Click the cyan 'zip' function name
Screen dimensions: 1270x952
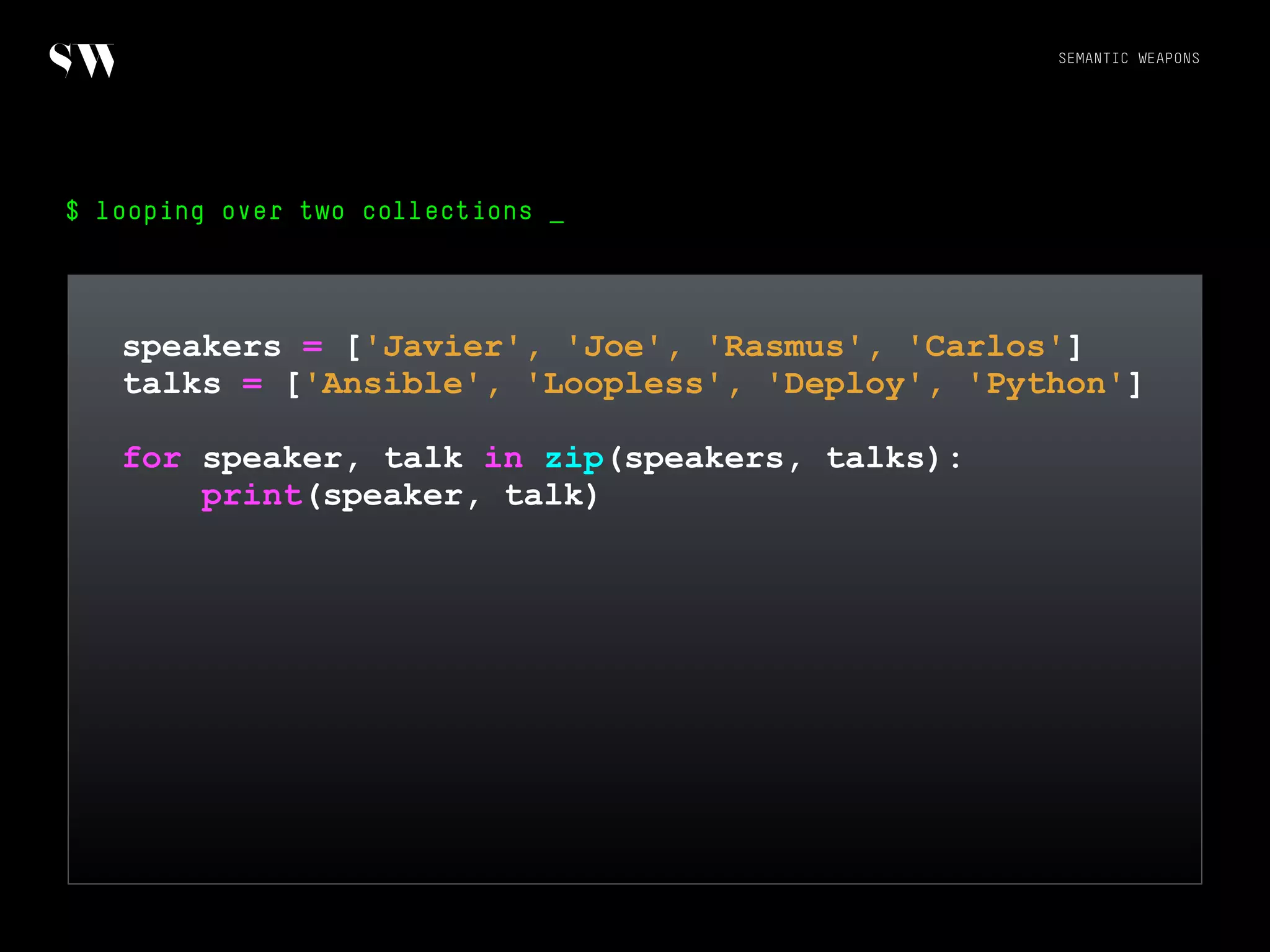pos(574,459)
